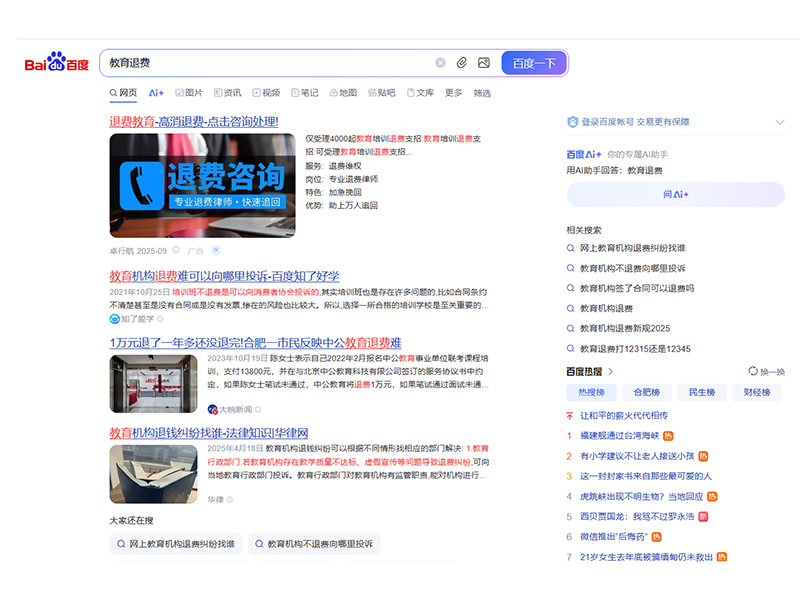The height and width of the screenshot is (600, 800).
Task: Click the paperclip file upload icon
Action: pyautogui.click(x=462, y=63)
